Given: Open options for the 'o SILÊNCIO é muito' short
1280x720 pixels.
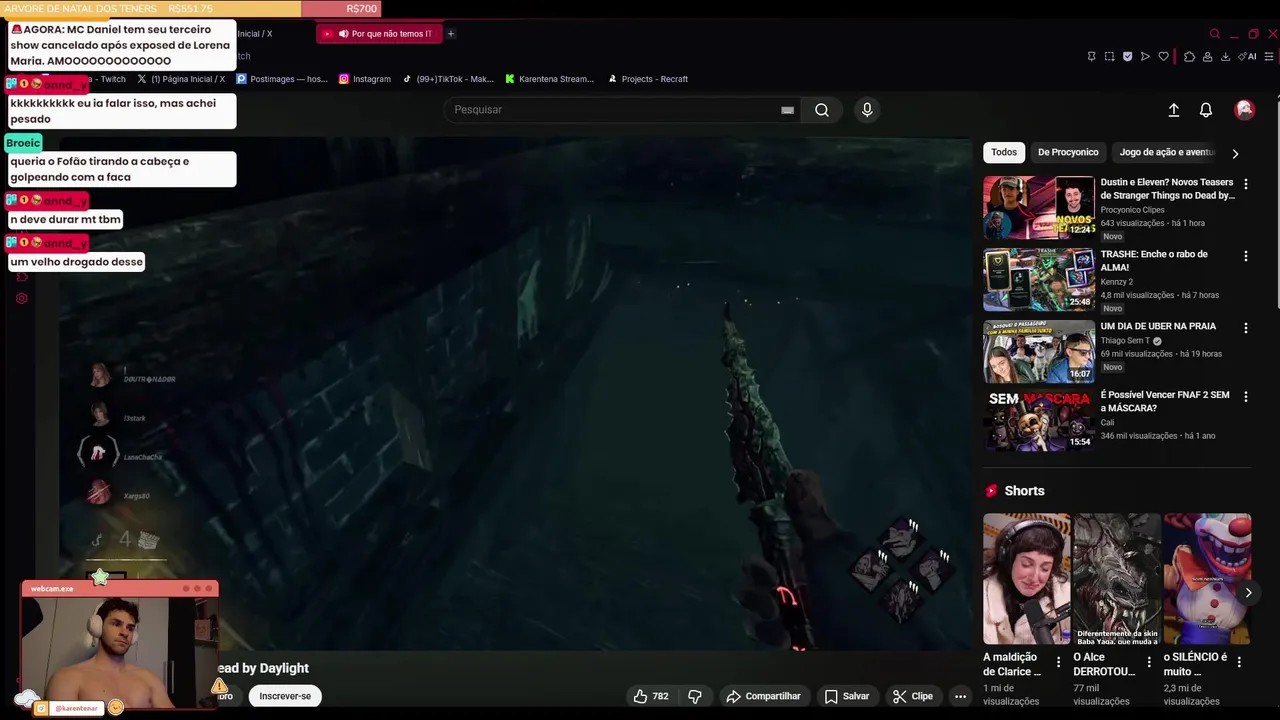Looking at the screenshot, I should click(x=1239, y=662).
